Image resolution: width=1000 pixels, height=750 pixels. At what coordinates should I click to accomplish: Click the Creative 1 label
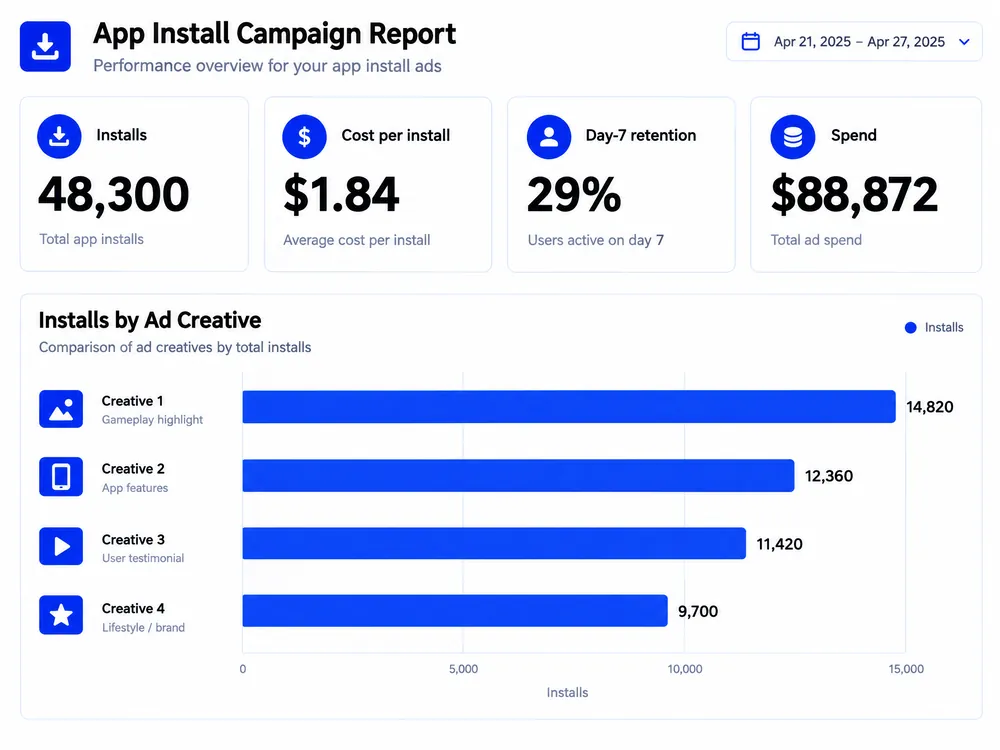(133, 401)
